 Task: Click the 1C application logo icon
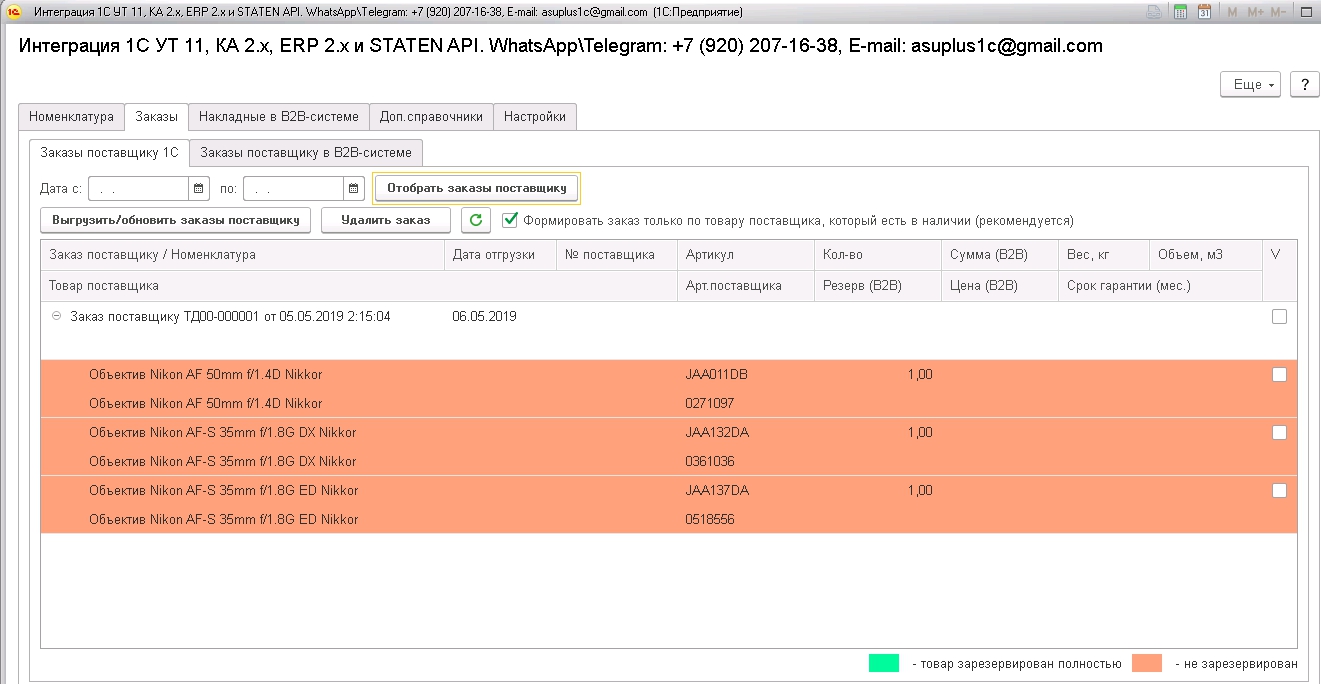click(x=15, y=12)
